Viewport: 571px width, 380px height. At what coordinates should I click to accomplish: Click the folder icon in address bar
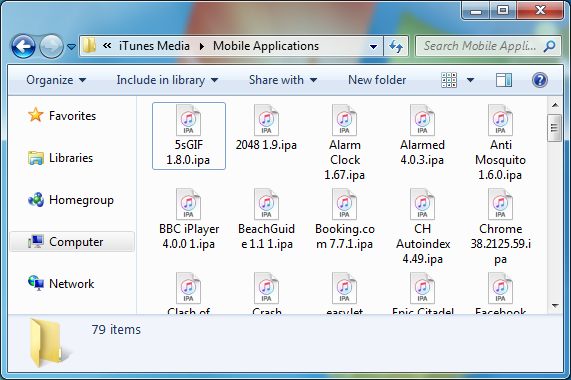[x=89, y=46]
